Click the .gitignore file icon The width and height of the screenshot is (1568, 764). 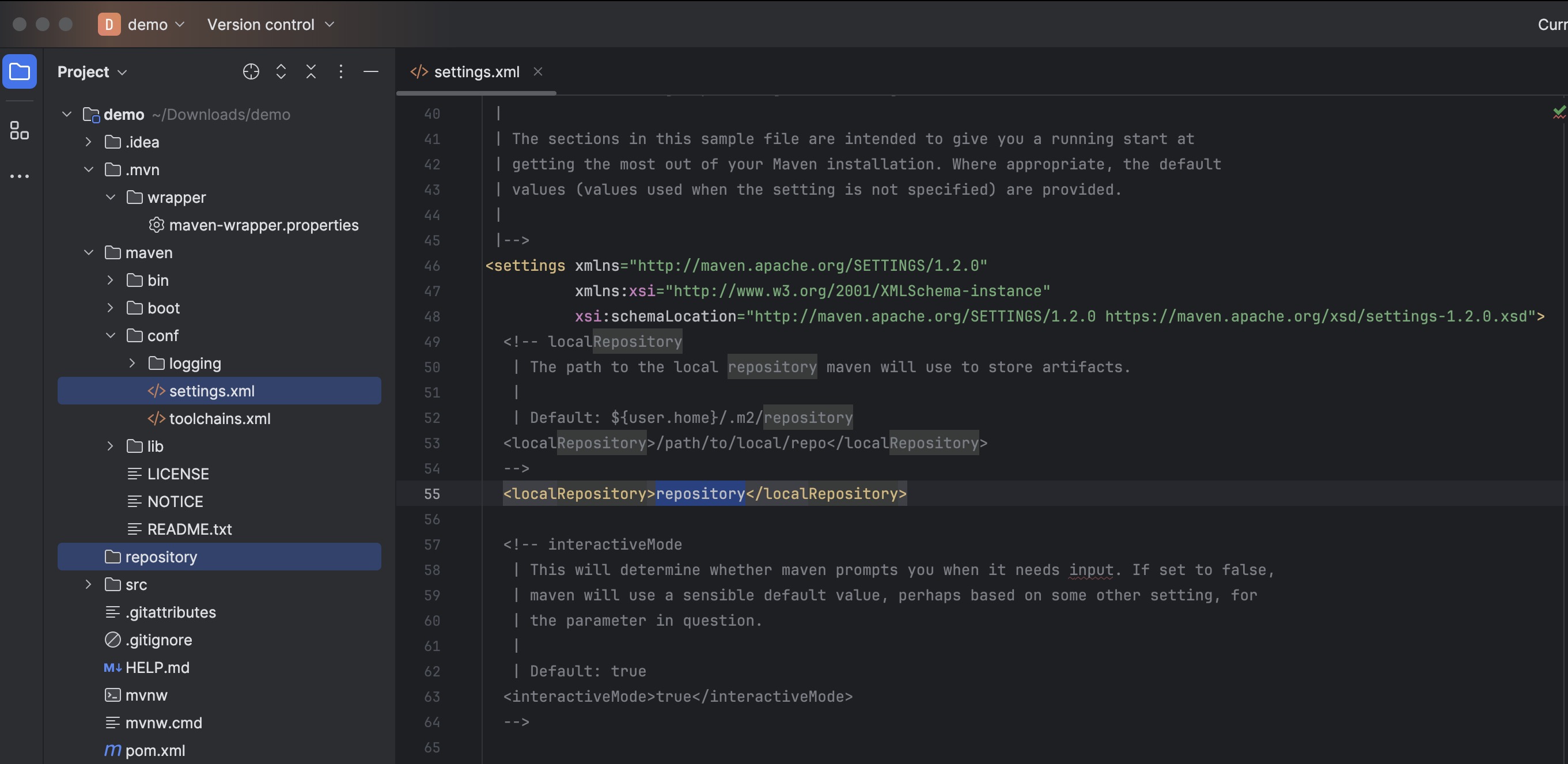112,640
